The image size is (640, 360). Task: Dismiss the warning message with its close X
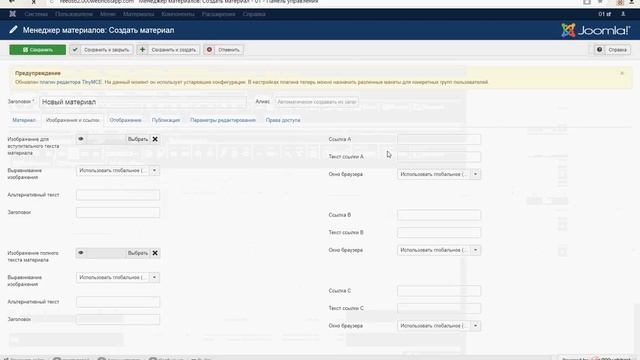tap(622, 73)
